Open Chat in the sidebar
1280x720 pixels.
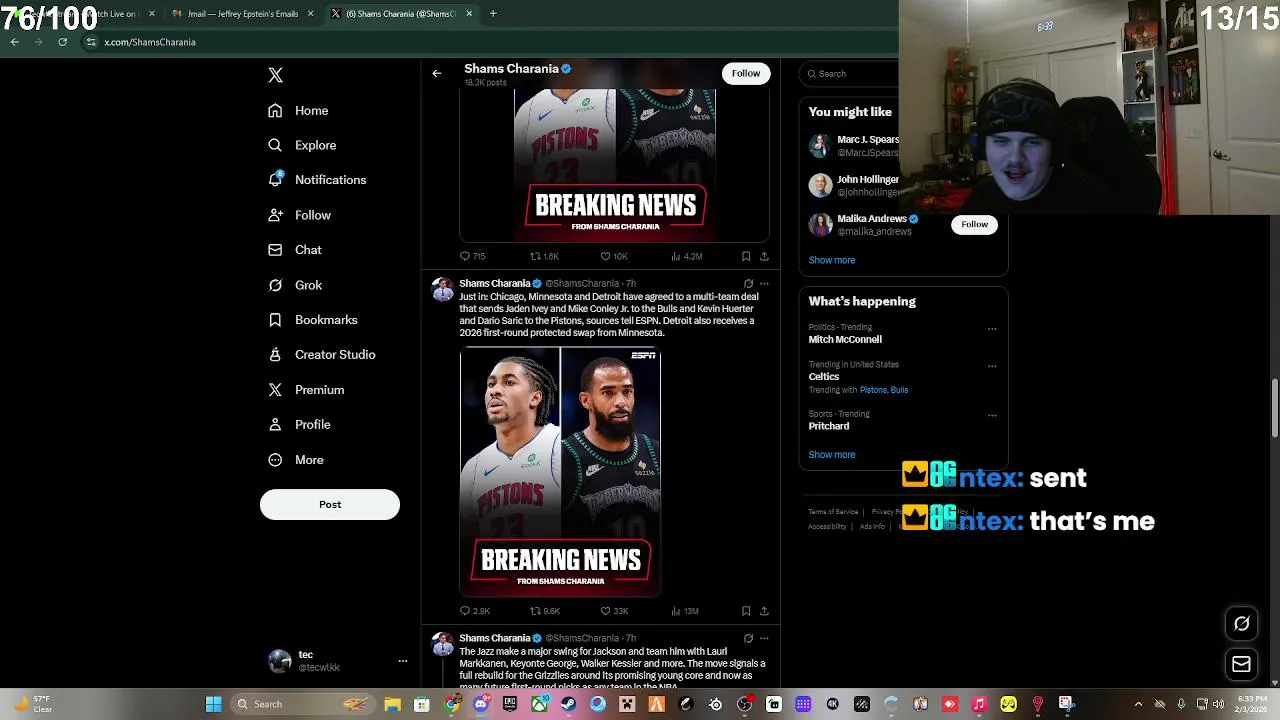(295, 250)
